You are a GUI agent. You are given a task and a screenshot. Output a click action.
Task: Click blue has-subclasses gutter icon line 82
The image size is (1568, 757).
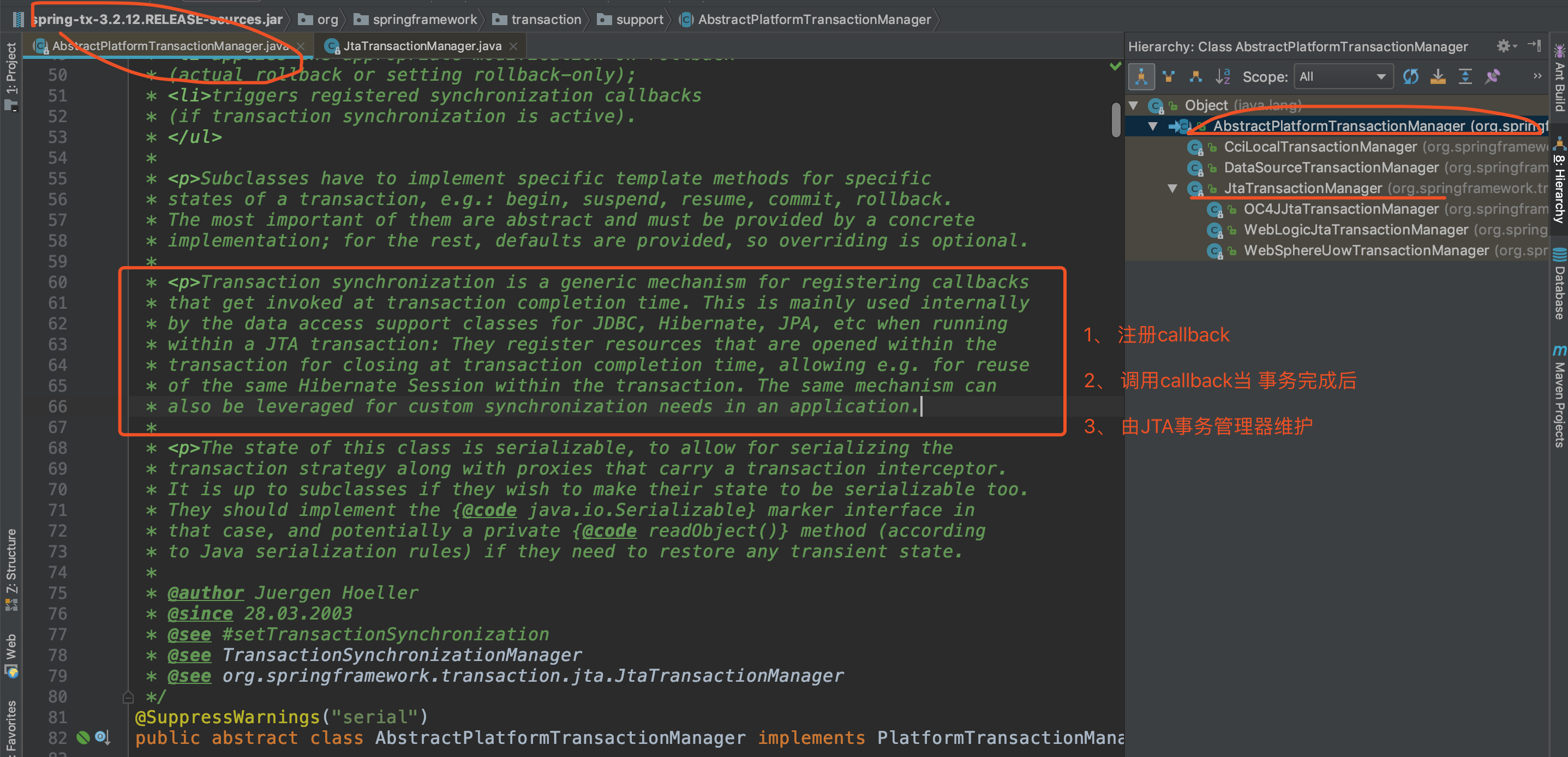click(x=101, y=737)
